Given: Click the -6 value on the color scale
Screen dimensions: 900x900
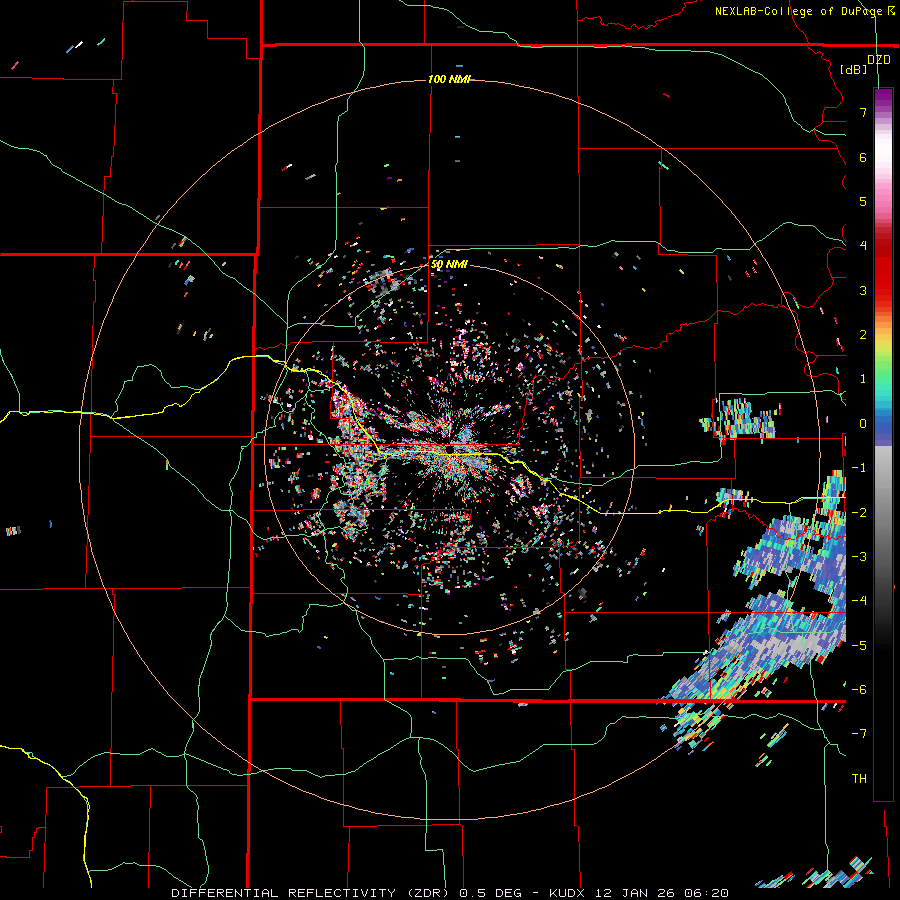Looking at the screenshot, I should (x=858, y=690).
